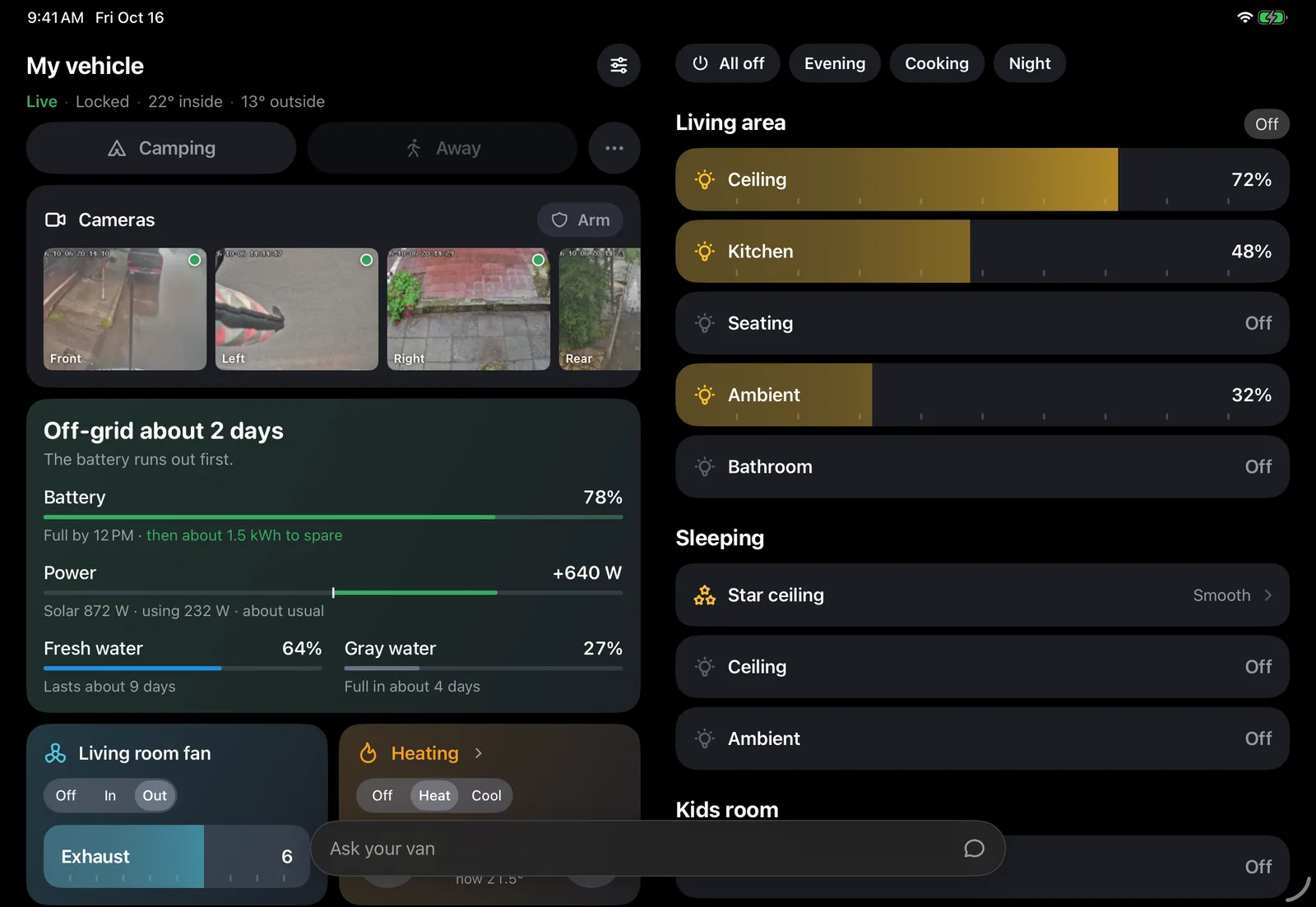Activate the Evening scene
Screen dimensions: 1316x907
(x=835, y=63)
